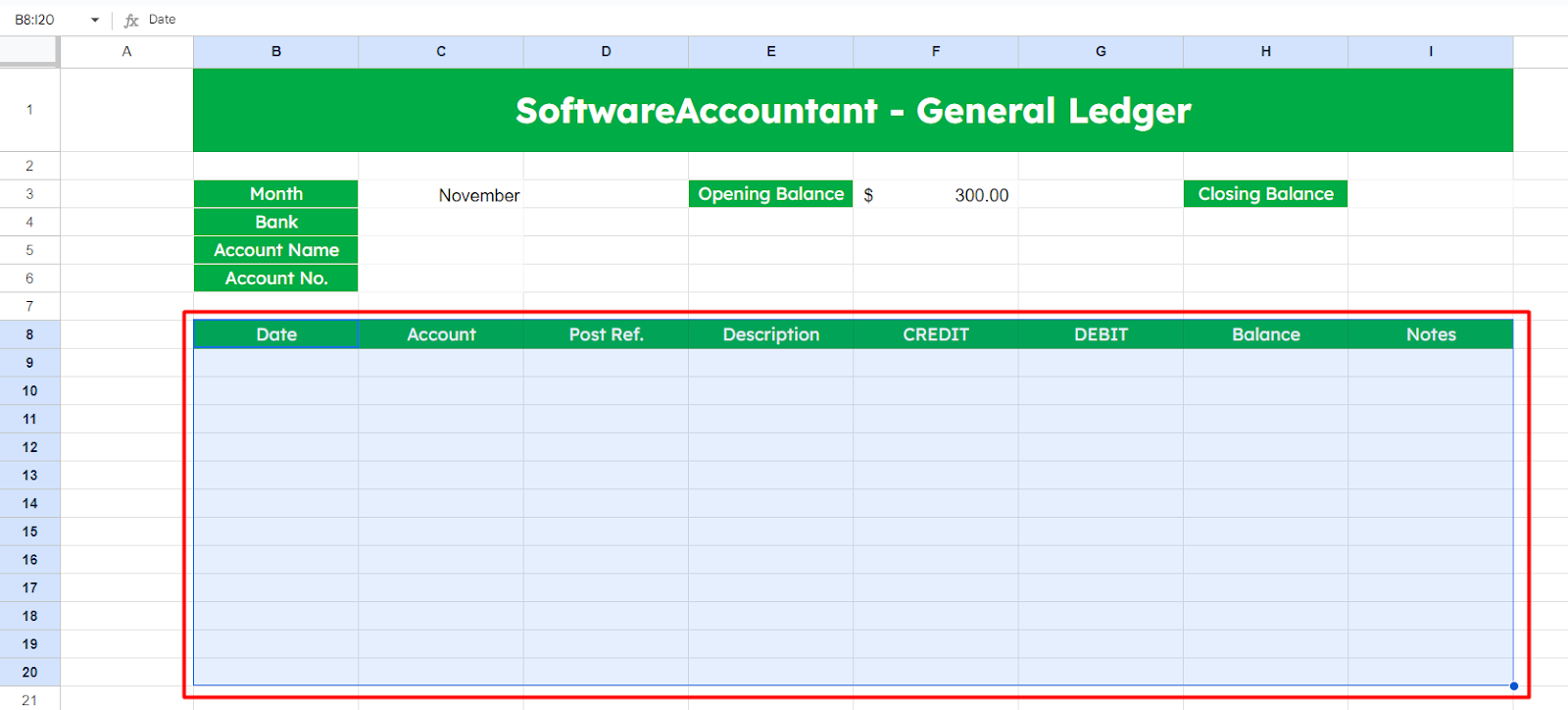Click the Notes heading cell
This screenshot has height=710, width=1568.
(x=1431, y=334)
